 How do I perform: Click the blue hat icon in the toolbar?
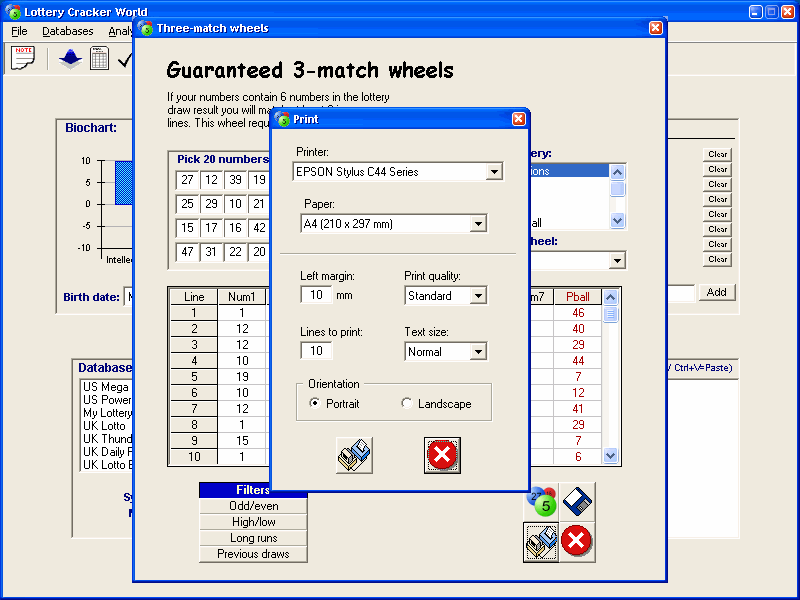pos(69,59)
